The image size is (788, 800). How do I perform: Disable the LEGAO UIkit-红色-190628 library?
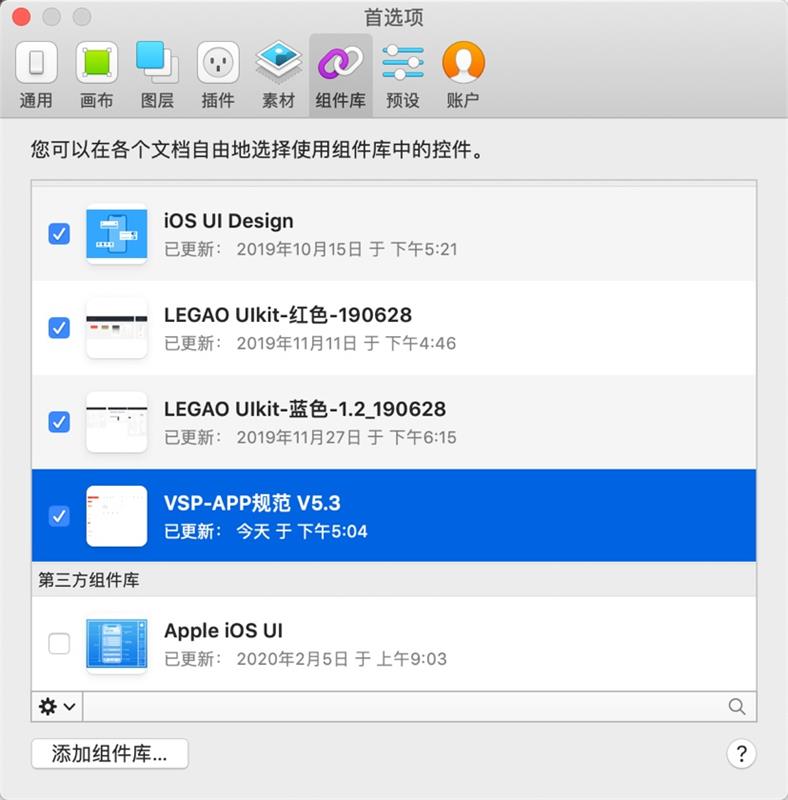(x=59, y=328)
